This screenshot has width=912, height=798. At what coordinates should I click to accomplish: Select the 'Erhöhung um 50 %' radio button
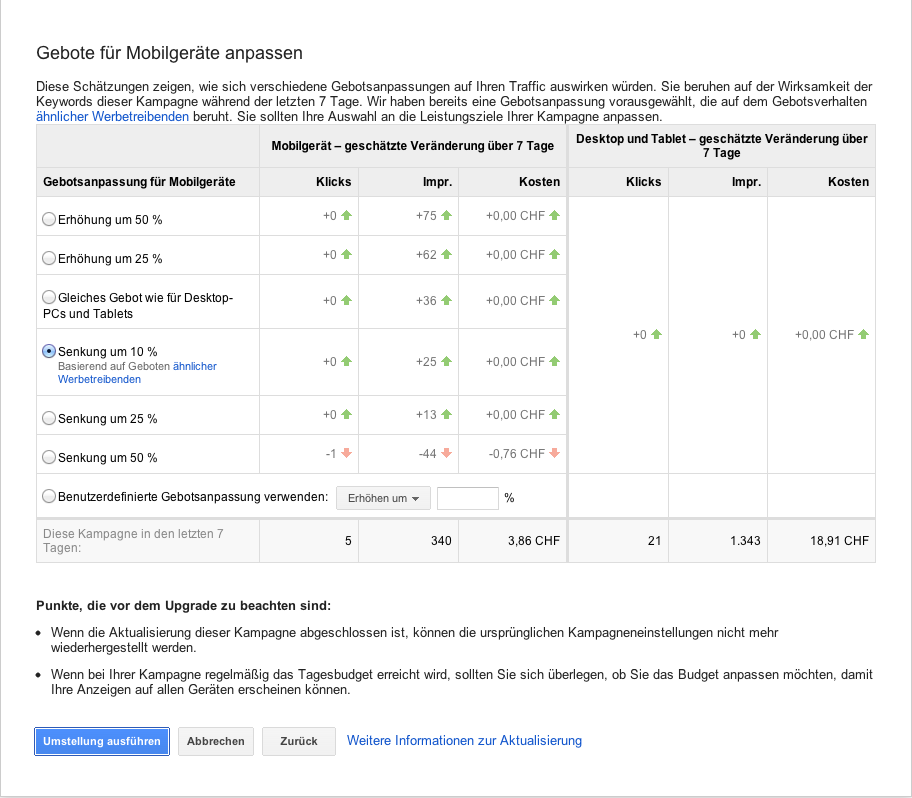click(x=49, y=219)
